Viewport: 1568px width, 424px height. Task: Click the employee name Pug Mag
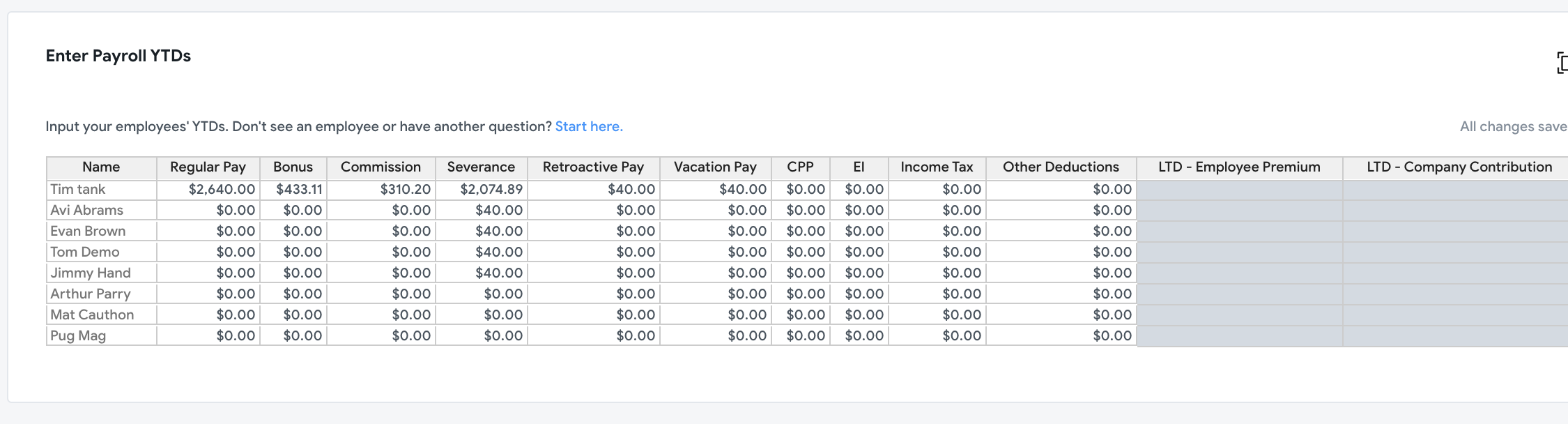(x=78, y=335)
